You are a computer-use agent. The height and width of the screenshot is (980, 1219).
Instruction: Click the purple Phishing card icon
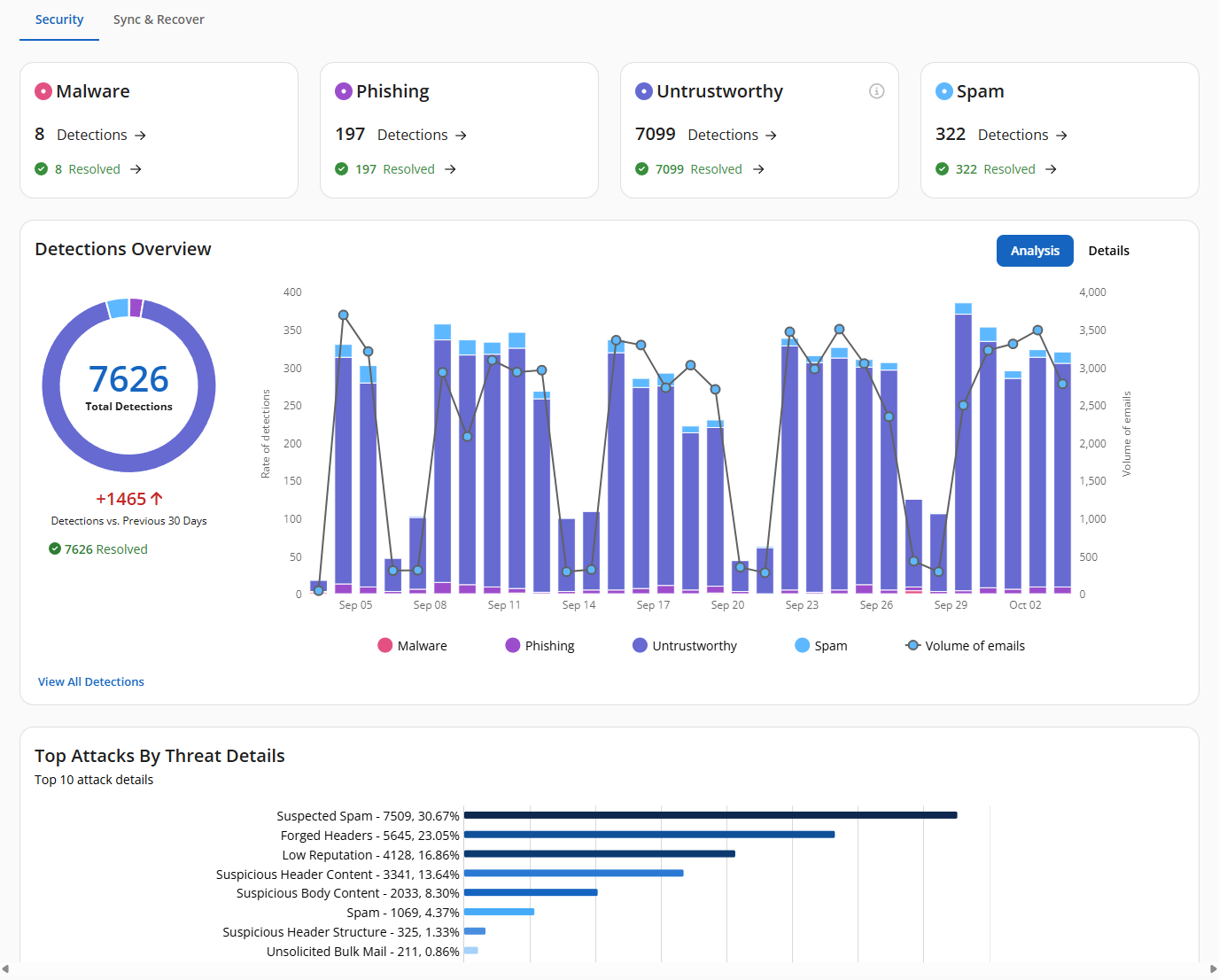(x=344, y=91)
